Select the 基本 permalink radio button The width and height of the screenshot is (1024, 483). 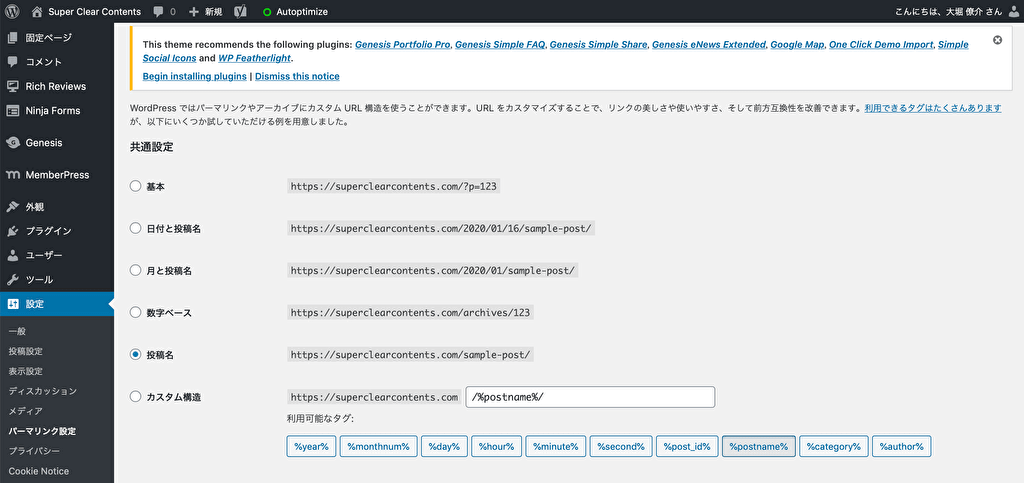tap(135, 186)
